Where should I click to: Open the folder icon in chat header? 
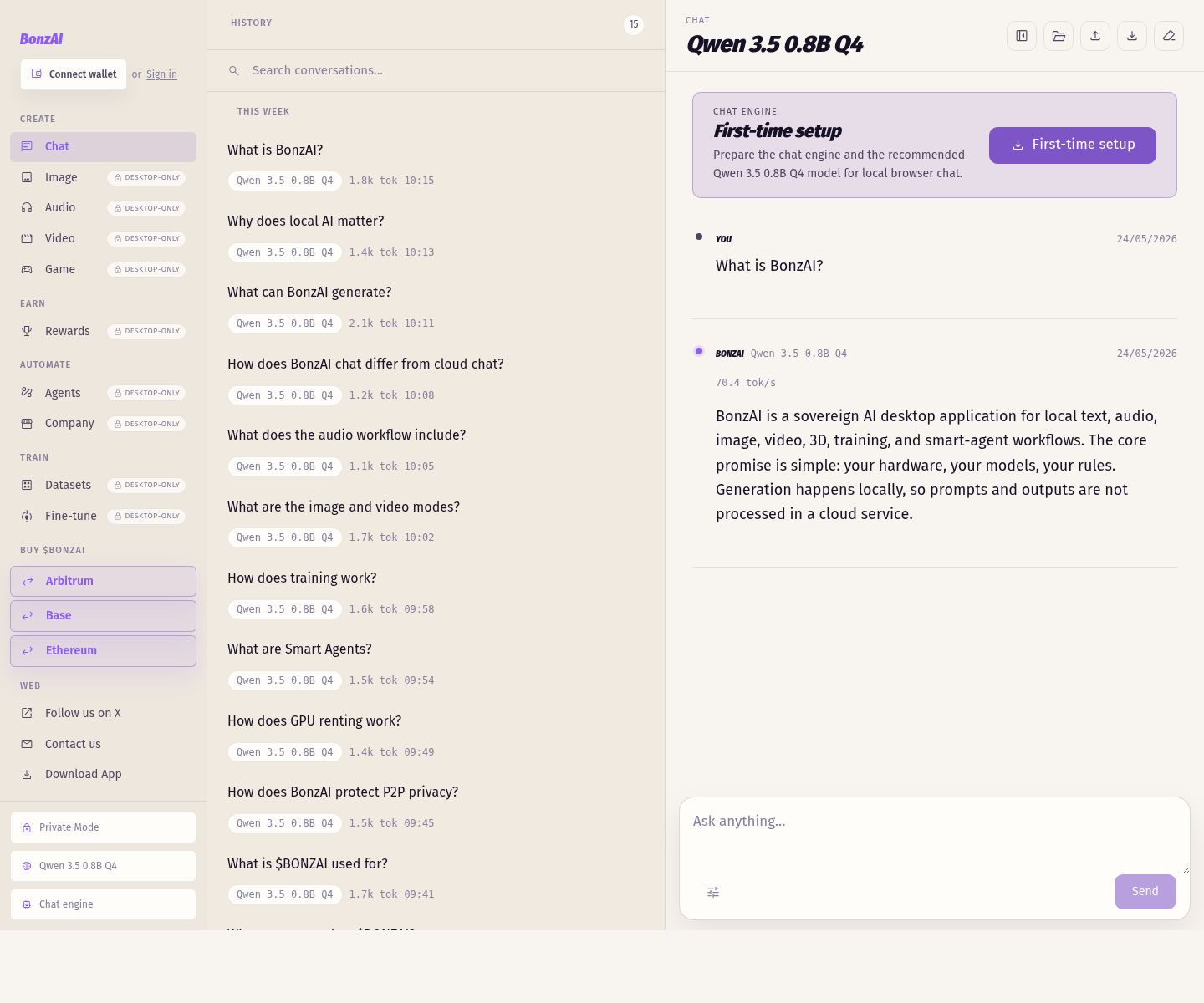pyautogui.click(x=1059, y=36)
